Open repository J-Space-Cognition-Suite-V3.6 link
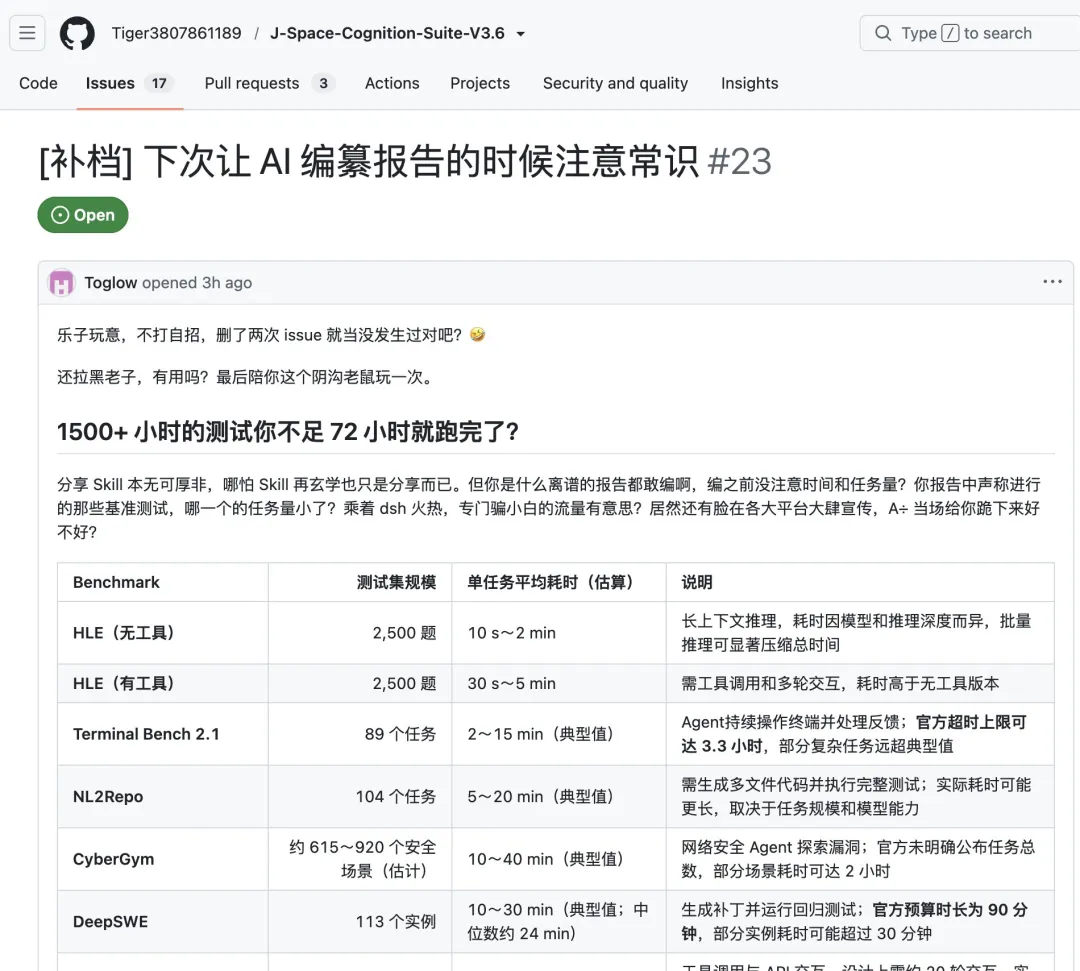 pyautogui.click(x=387, y=33)
